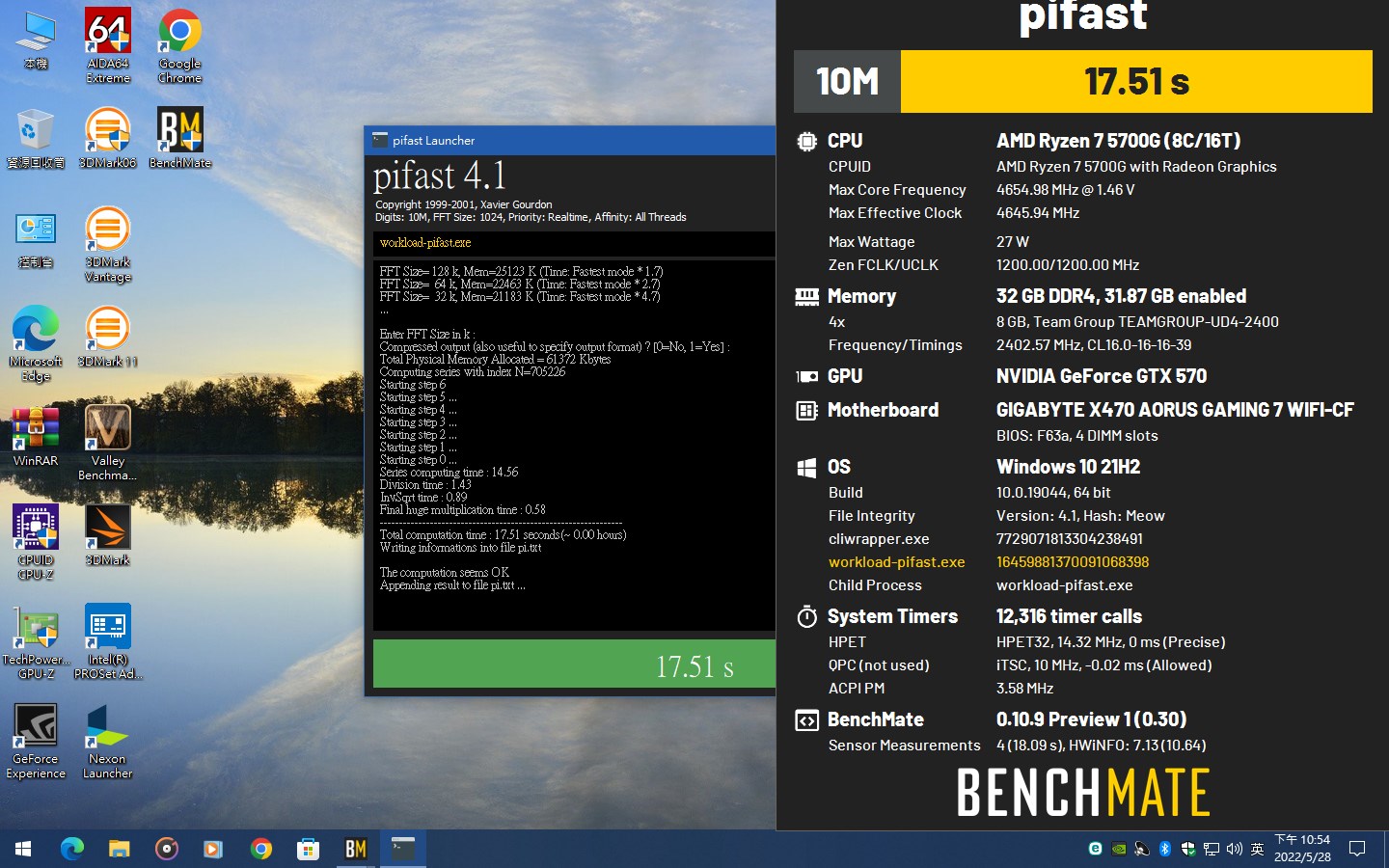Open the media player taskbar icon
This screenshot has width=1389, height=868.
tap(213, 849)
